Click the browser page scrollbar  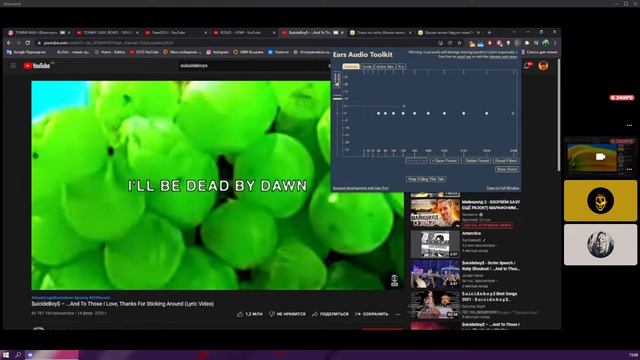(559, 114)
